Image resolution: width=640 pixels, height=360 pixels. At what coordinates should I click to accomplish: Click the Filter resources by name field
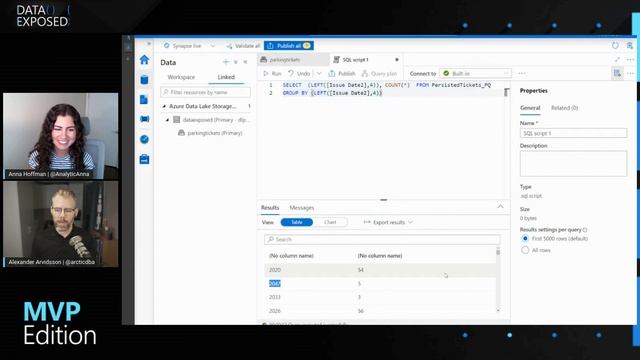(x=205, y=92)
